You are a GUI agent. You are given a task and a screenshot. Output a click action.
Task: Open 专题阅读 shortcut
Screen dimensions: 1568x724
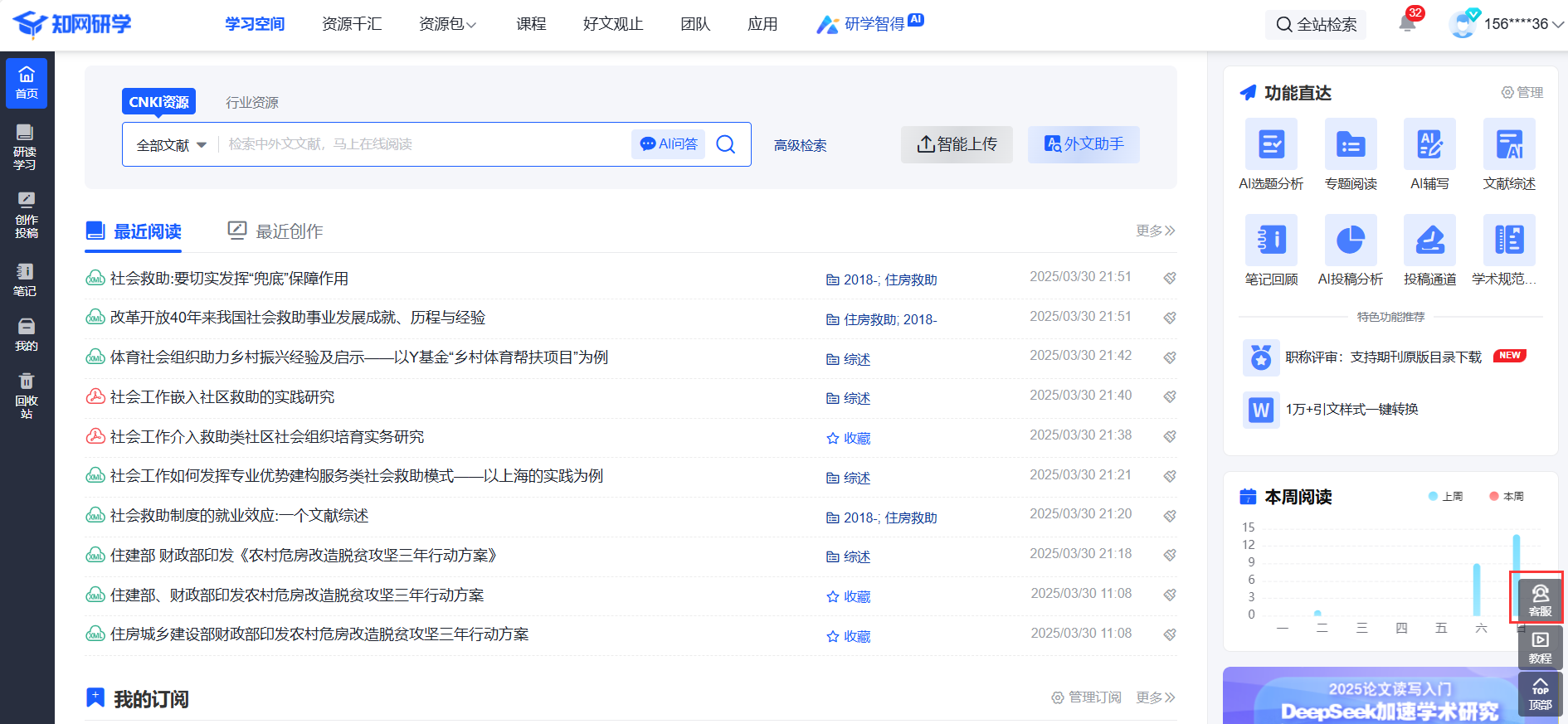[x=1351, y=155]
